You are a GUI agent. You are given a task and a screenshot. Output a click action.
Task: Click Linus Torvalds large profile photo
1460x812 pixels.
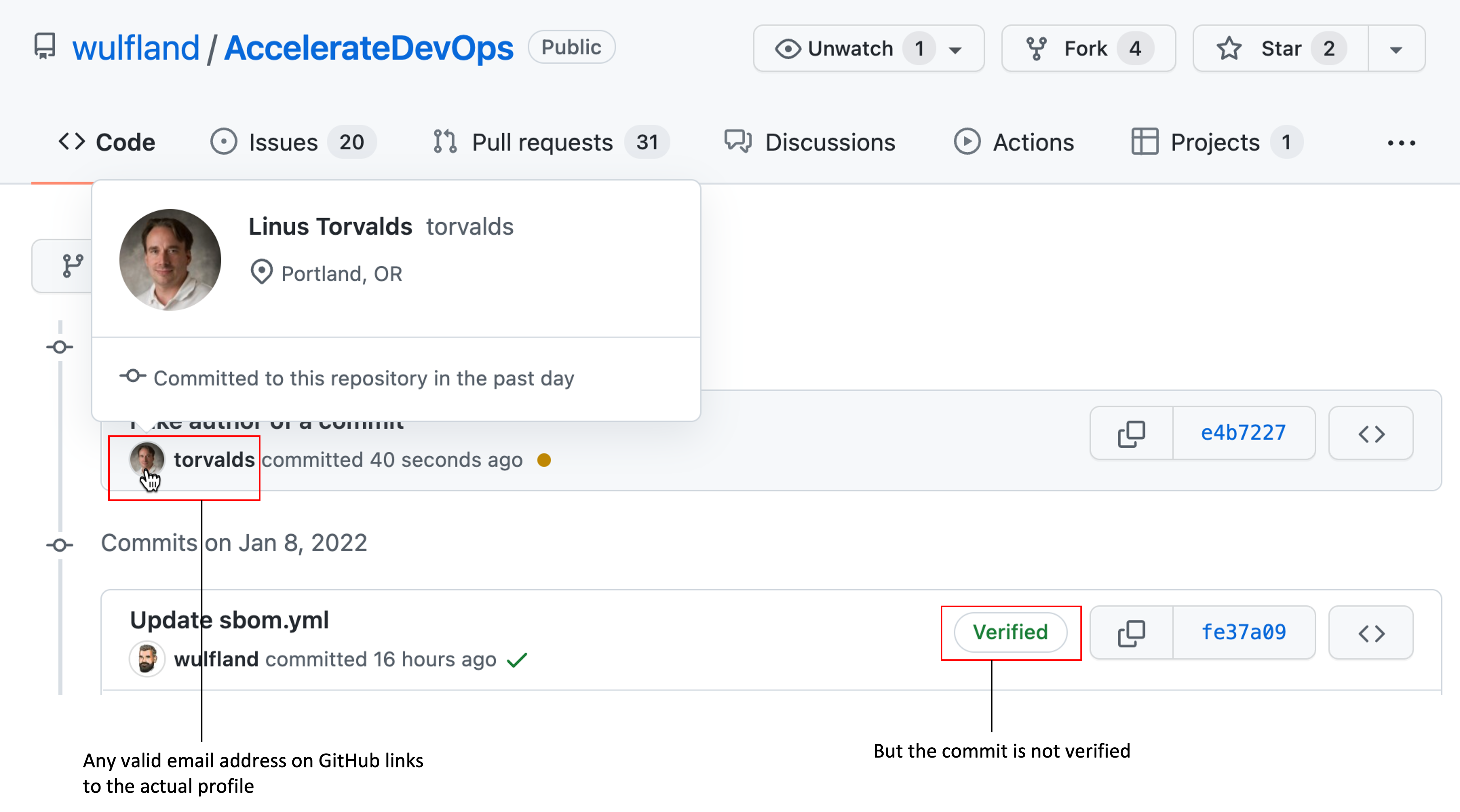pos(170,259)
